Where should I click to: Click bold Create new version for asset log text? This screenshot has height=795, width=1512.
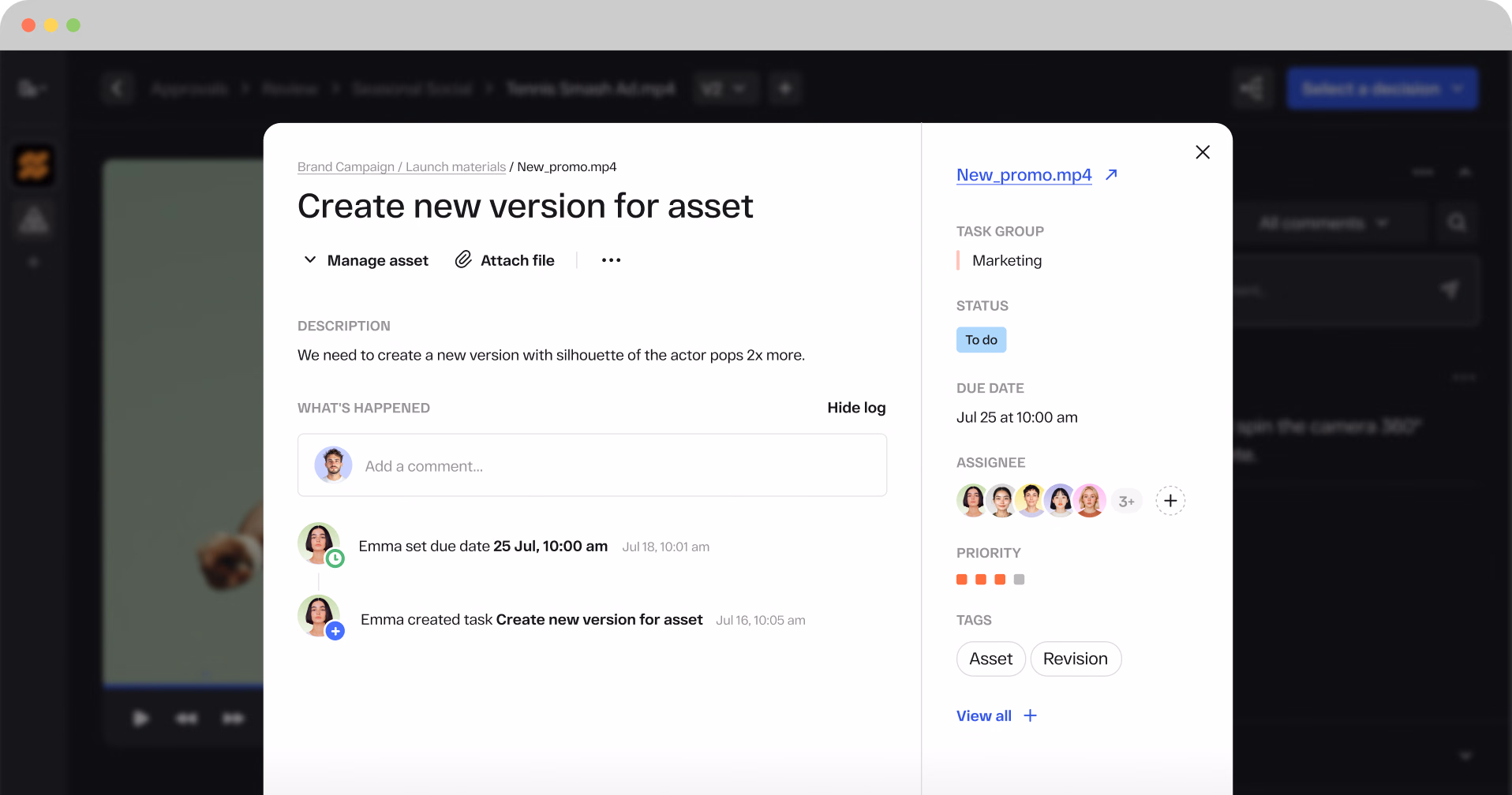pos(599,619)
